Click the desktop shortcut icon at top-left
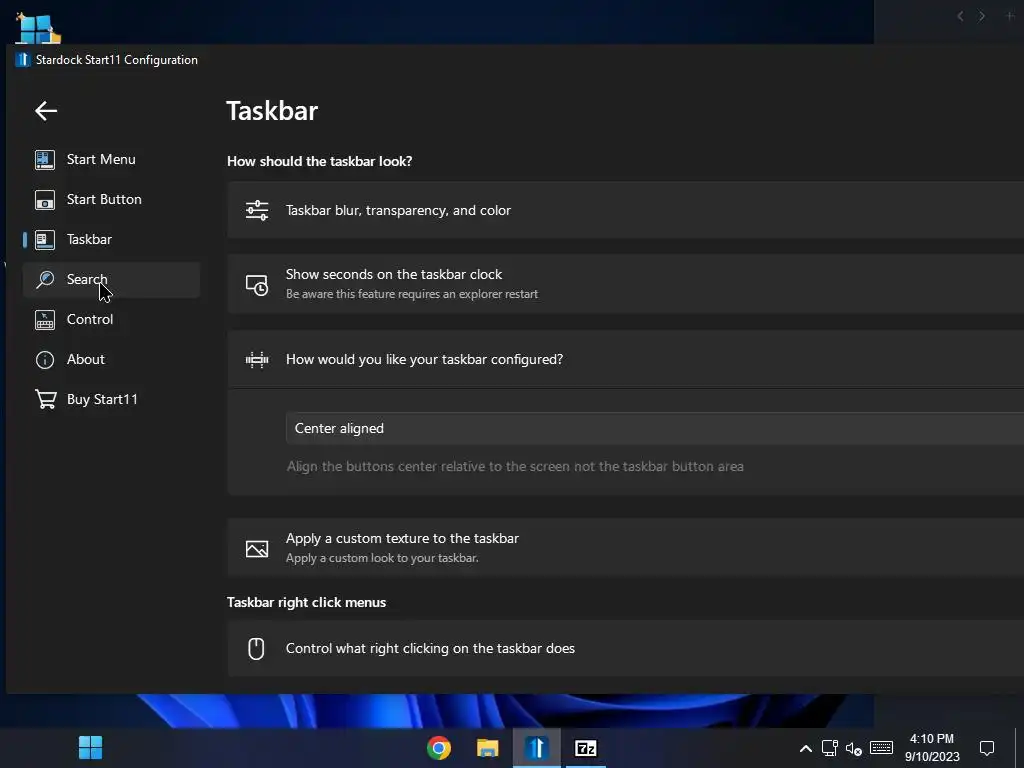 coord(38,27)
